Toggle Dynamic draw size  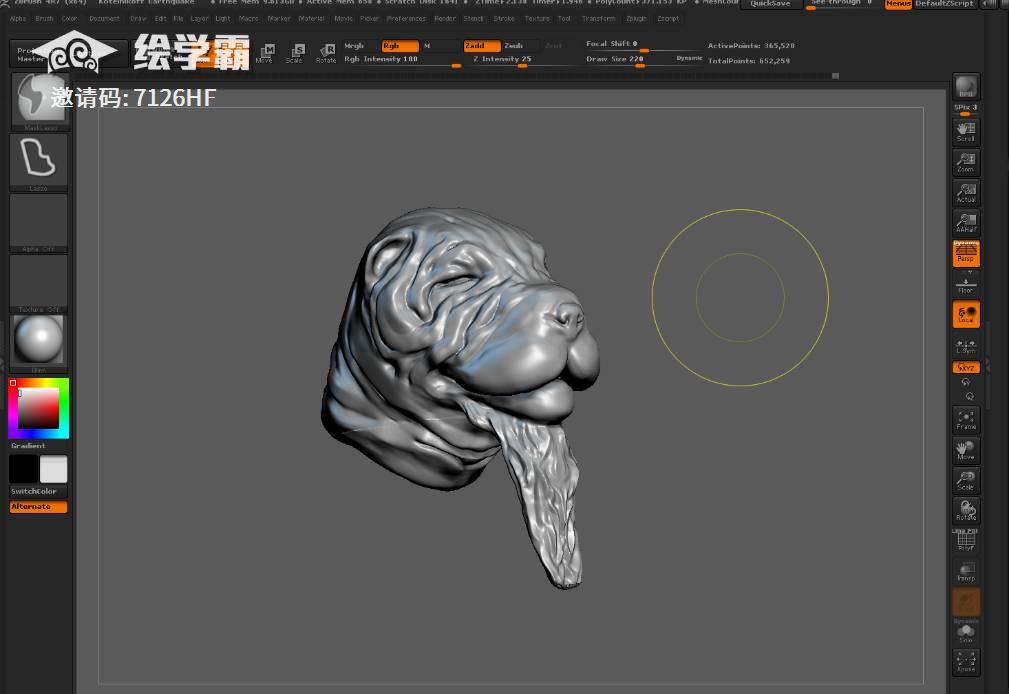689,59
